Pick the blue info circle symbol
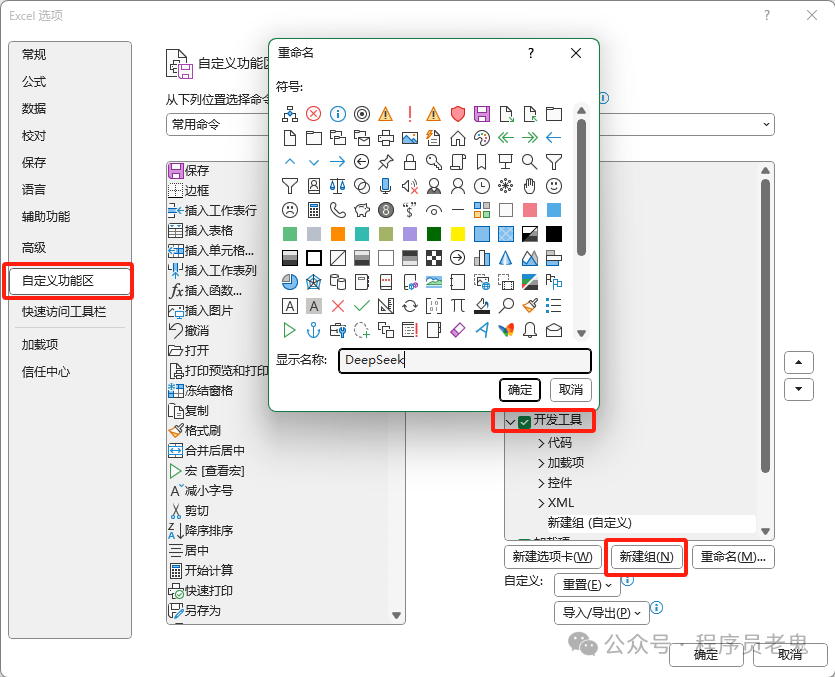Image resolution: width=835 pixels, height=677 pixels. (x=338, y=114)
